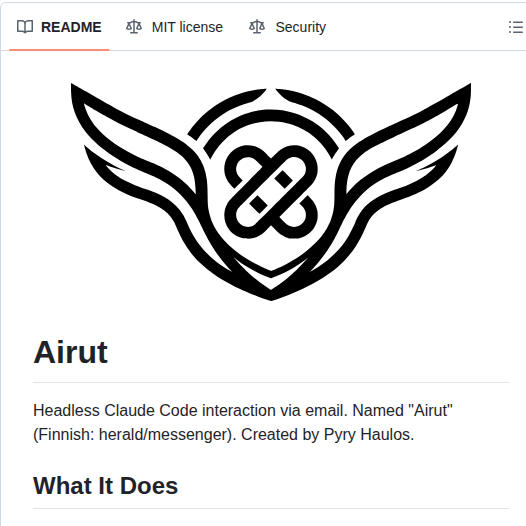Open the README outline list icon

pos(516,27)
